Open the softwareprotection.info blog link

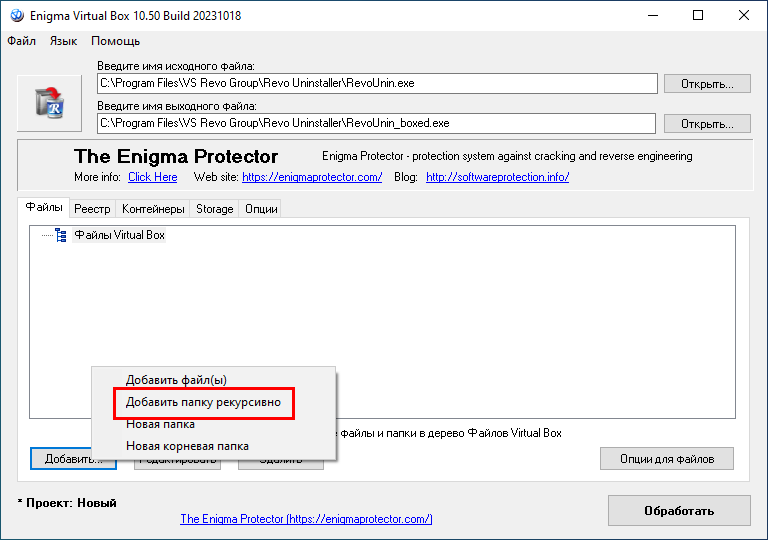tap(498, 177)
